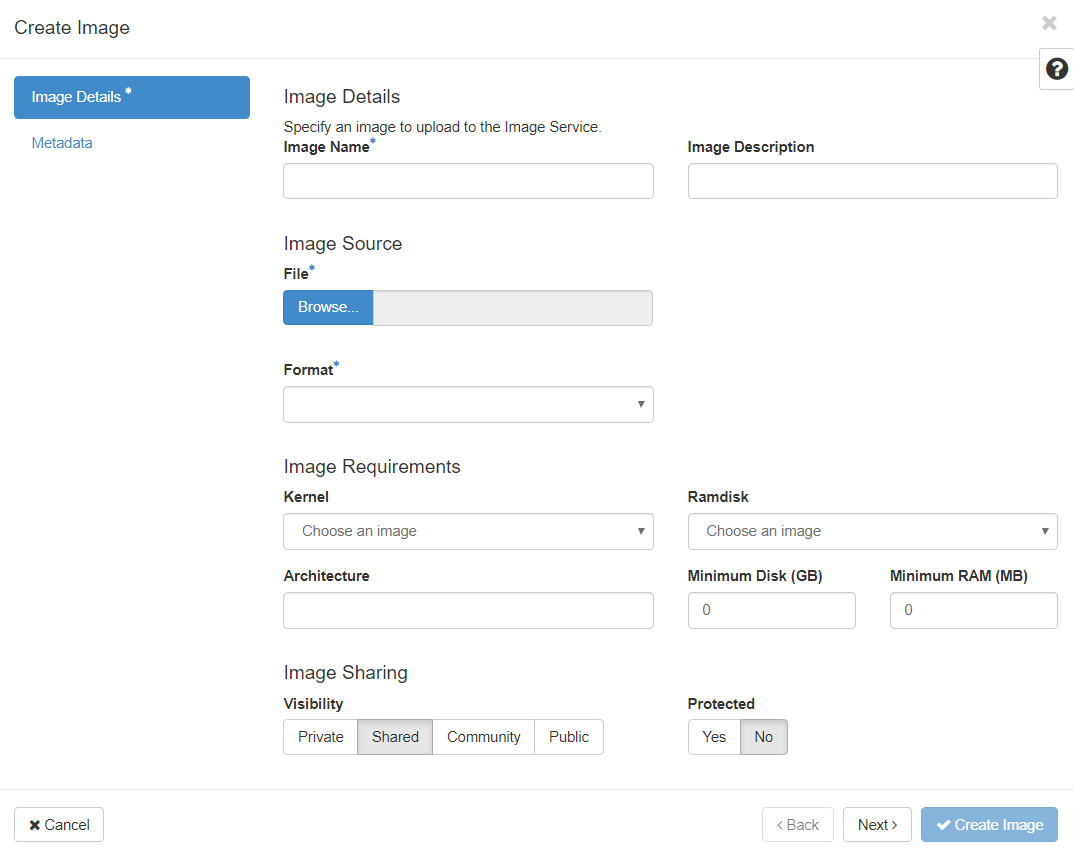Select the Image Details step
The image size is (1074, 856).
[x=131, y=97]
